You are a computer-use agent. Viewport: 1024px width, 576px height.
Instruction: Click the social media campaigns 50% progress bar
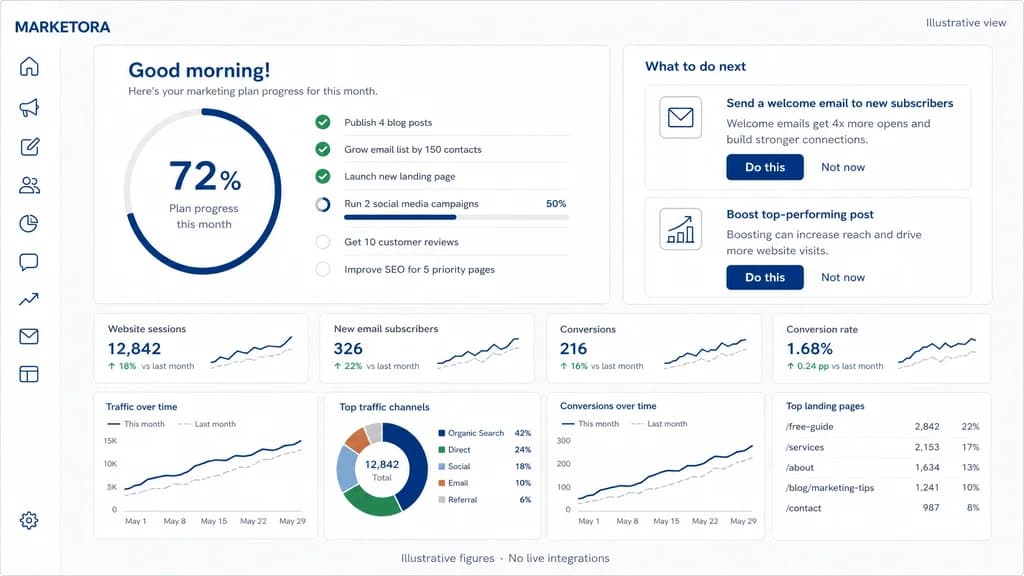456,217
